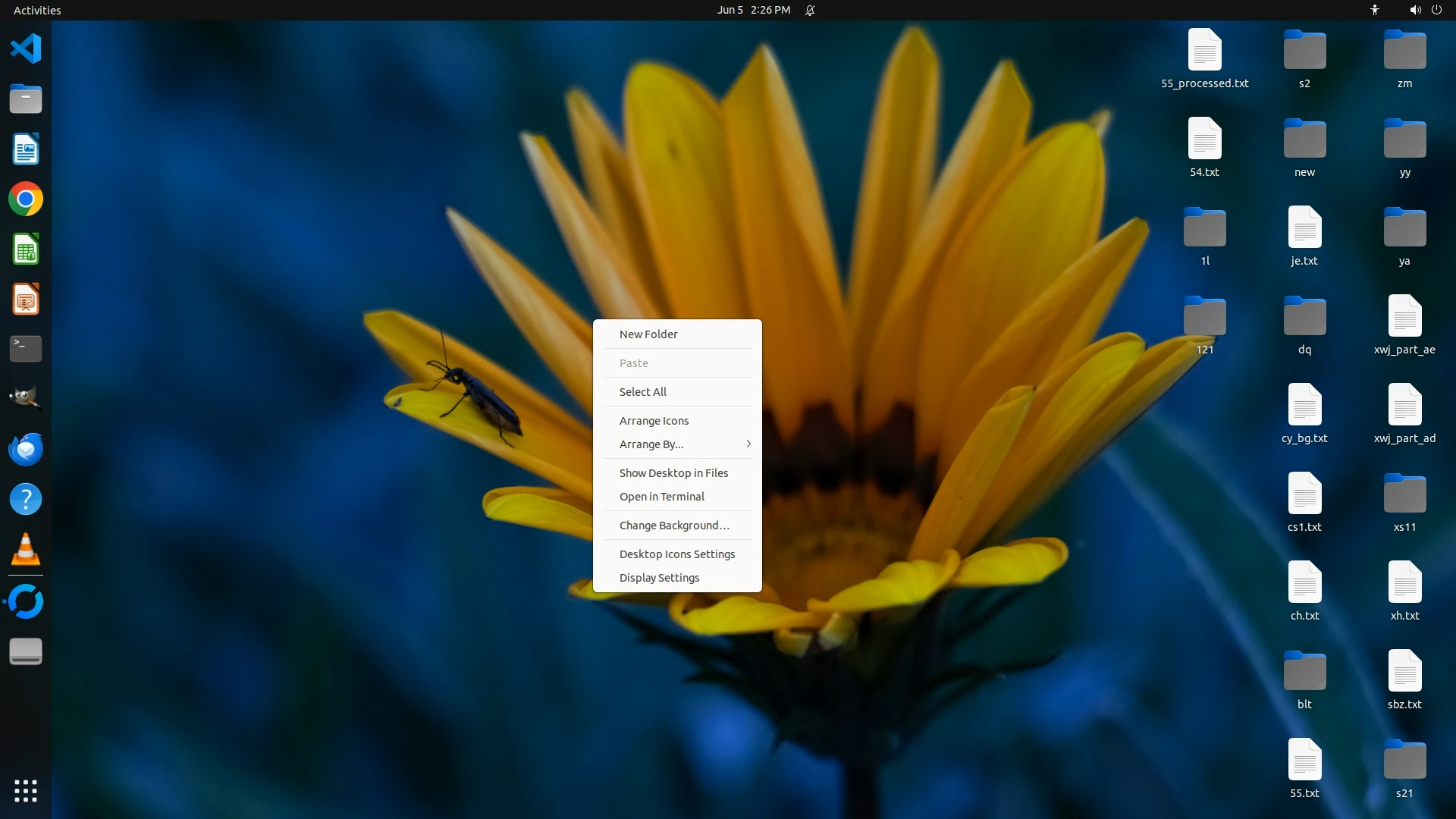Expand the Arrange By submenu arrow
This screenshot has width=1456, height=819.
click(748, 444)
